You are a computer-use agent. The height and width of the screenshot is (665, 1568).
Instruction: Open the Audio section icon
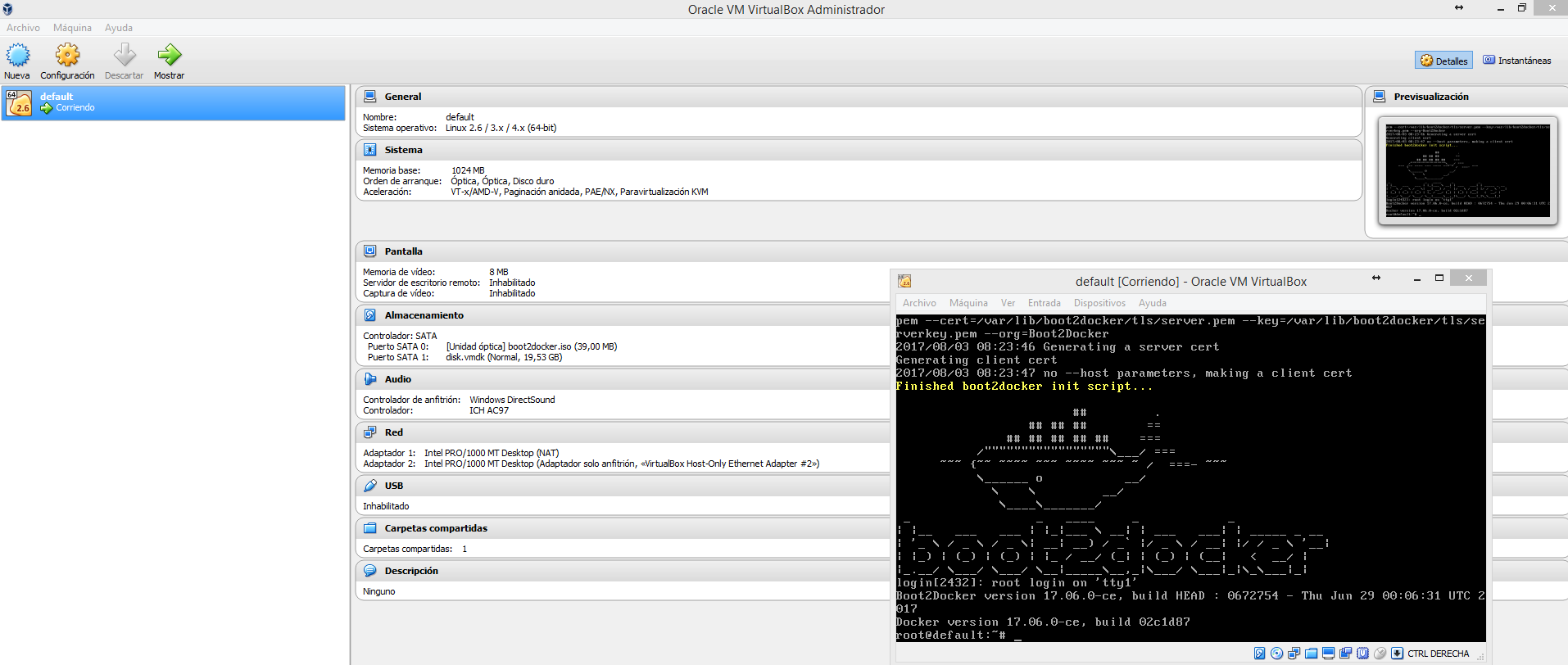pos(370,379)
